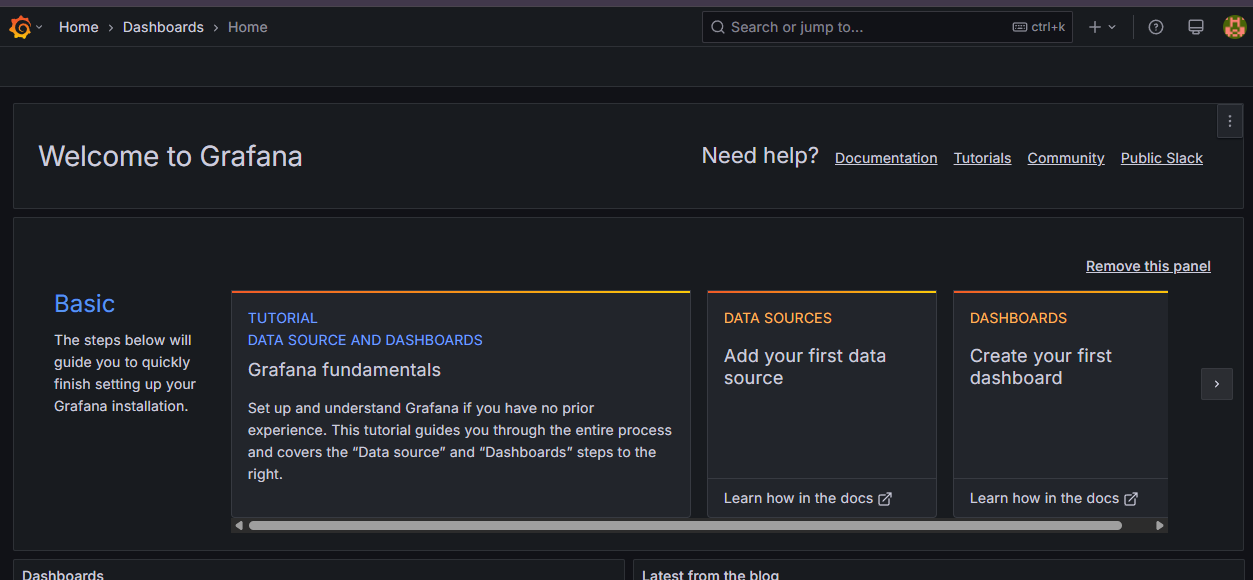The image size is (1253, 580).
Task: Click external link icon in Data Sources card
Action: [x=885, y=499]
